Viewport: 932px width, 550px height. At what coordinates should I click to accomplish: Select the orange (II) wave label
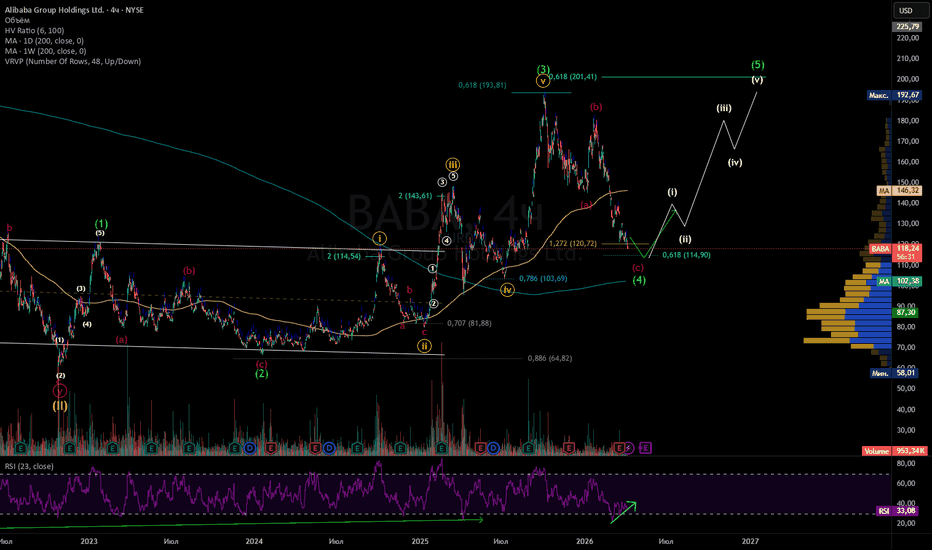59,406
